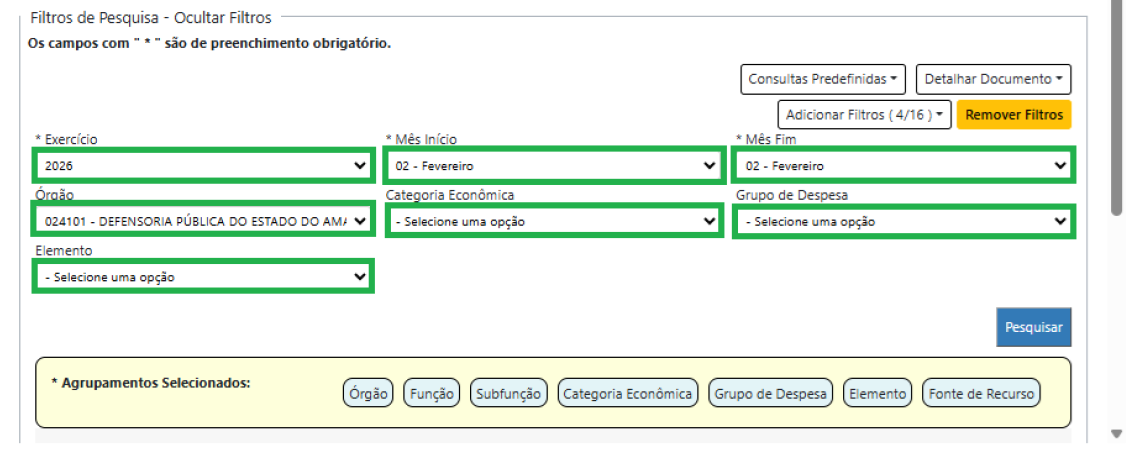The height and width of the screenshot is (463, 1128).
Task: Open the Categoria Econômica dropdown
Action: point(554,221)
